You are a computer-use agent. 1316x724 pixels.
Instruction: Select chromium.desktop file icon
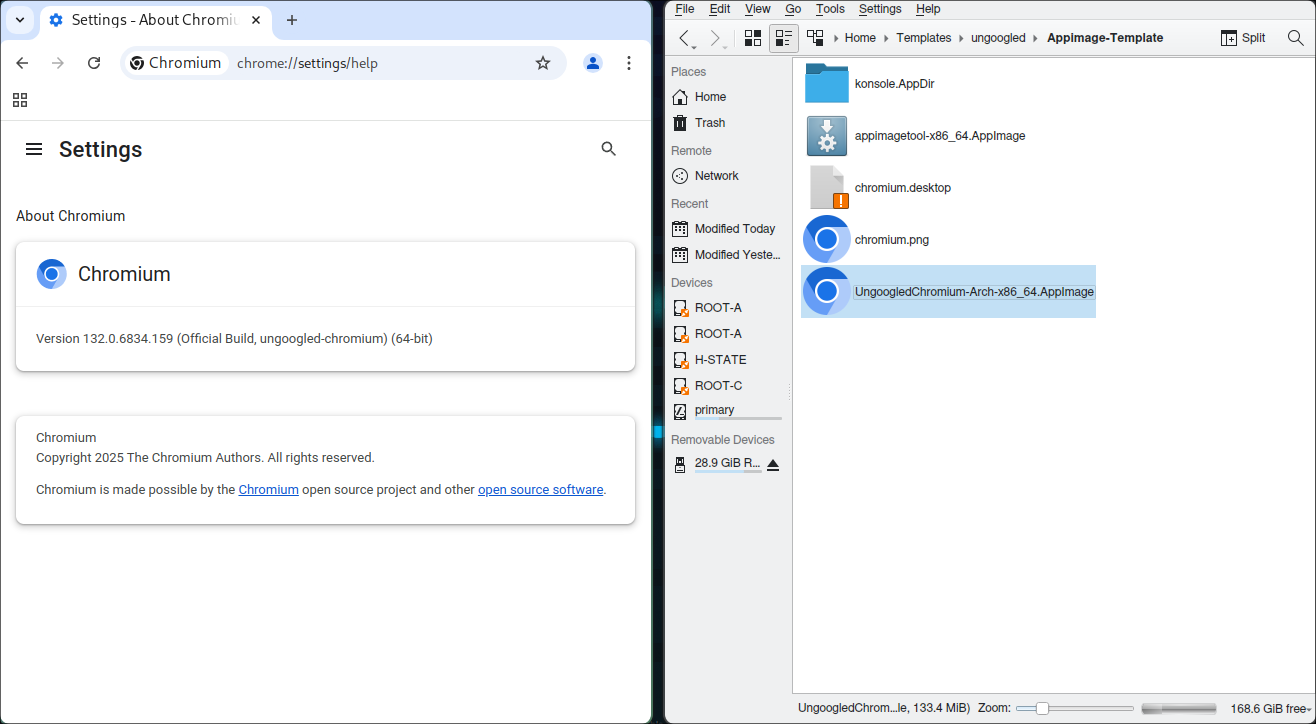click(827, 188)
